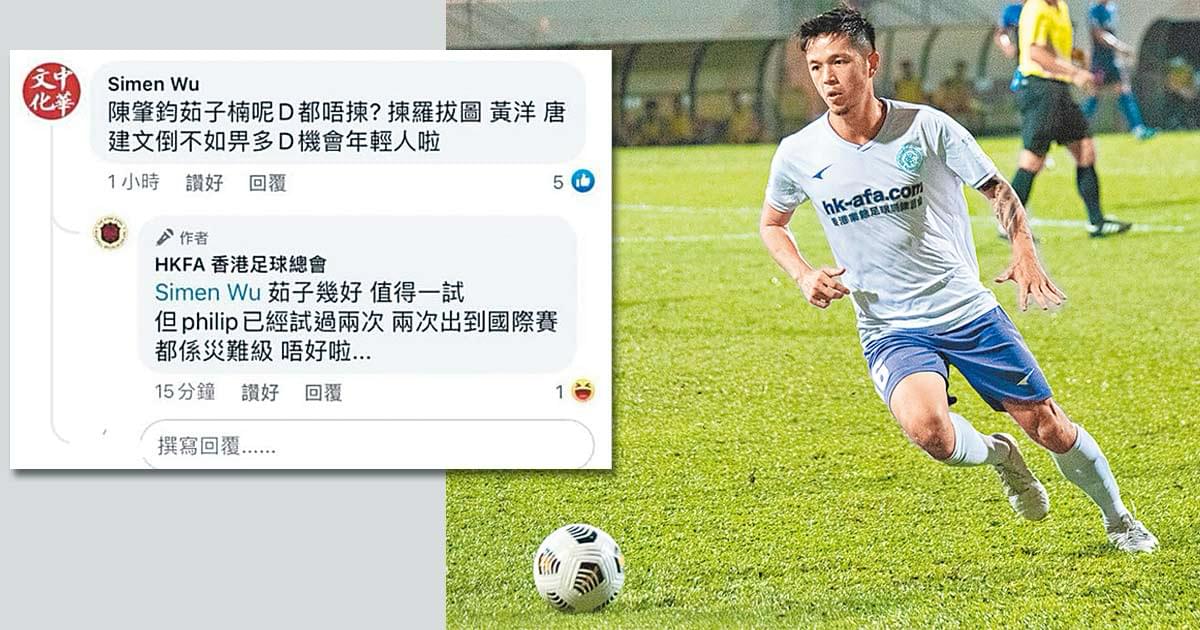Like the HKFA reply with 讚好

pyautogui.click(x=260, y=392)
